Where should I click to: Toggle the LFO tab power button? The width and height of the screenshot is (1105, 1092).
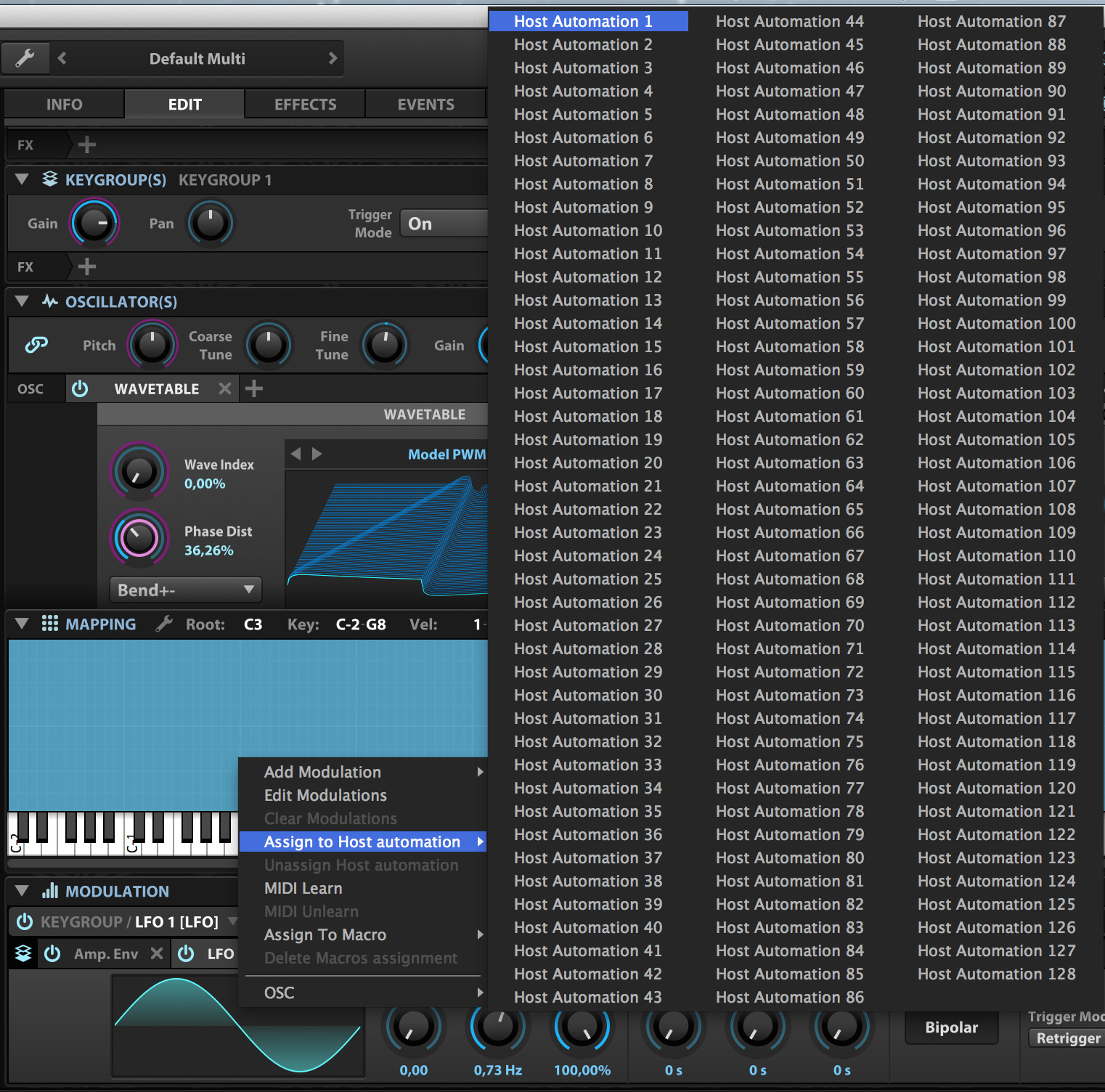coord(186,953)
